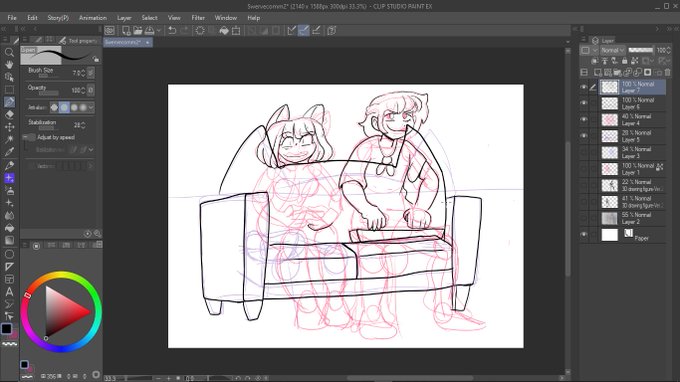Image resolution: width=680 pixels, height=382 pixels.
Task: Click New document icon in command bar
Action: coord(126,30)
